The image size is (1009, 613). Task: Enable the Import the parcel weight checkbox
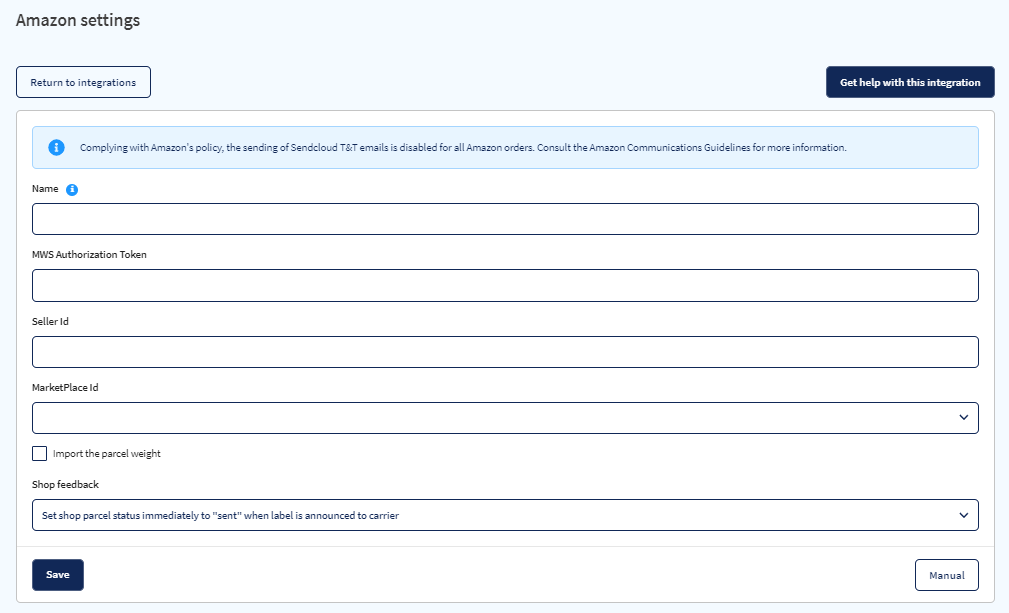39,453
